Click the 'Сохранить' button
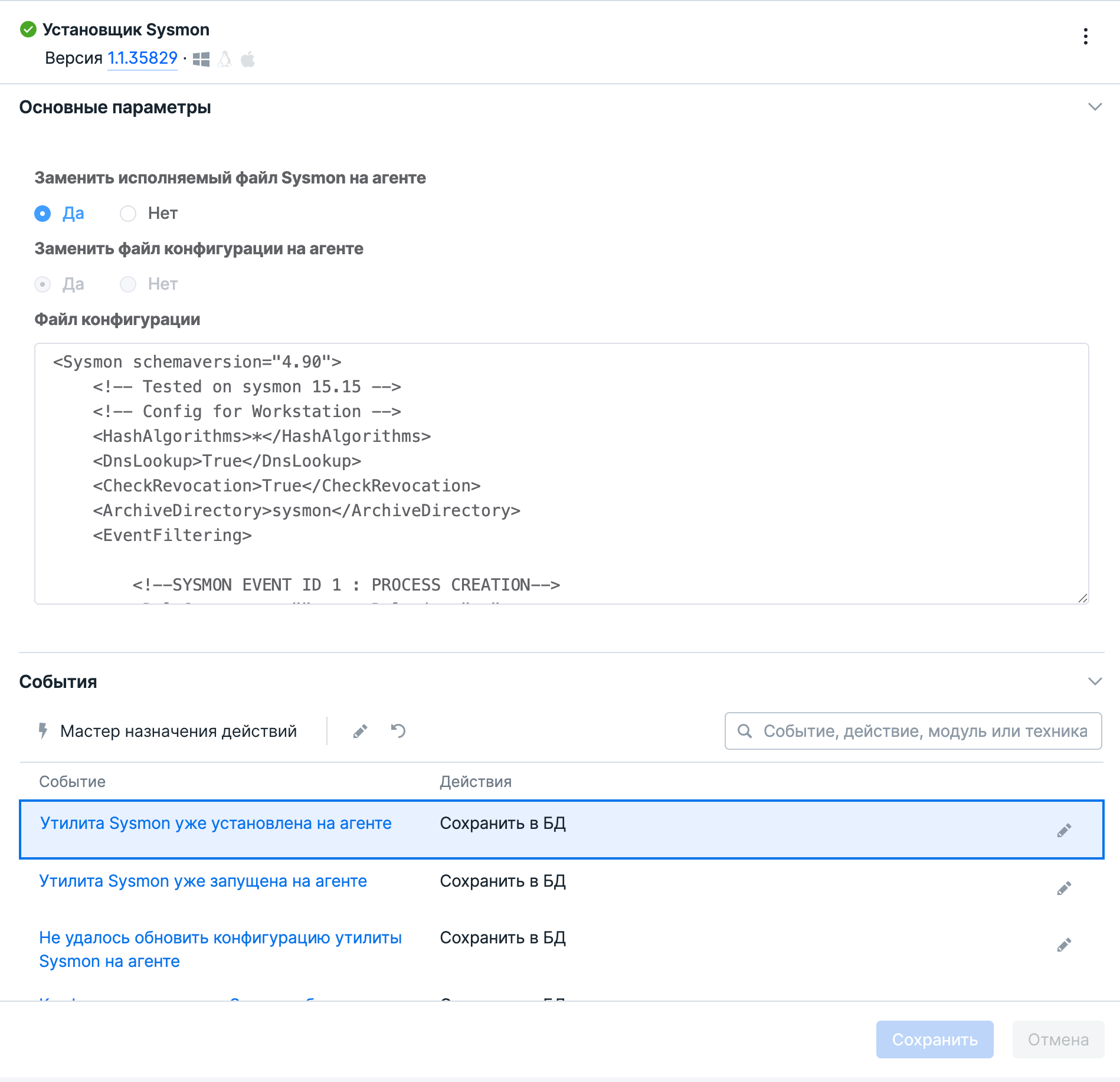1120x1082 pixels. 934,1040
